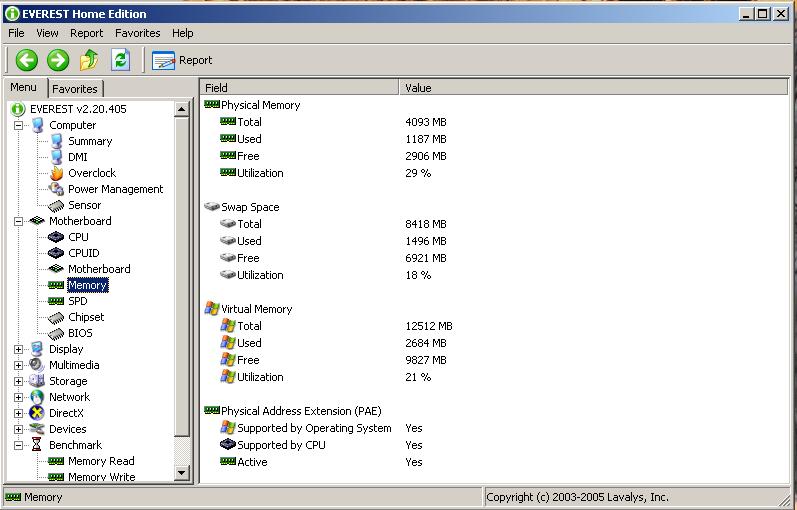797x510 pixels.
Task: Click the 12512 MB virtual total value
Action: click(x=429, y=326)
